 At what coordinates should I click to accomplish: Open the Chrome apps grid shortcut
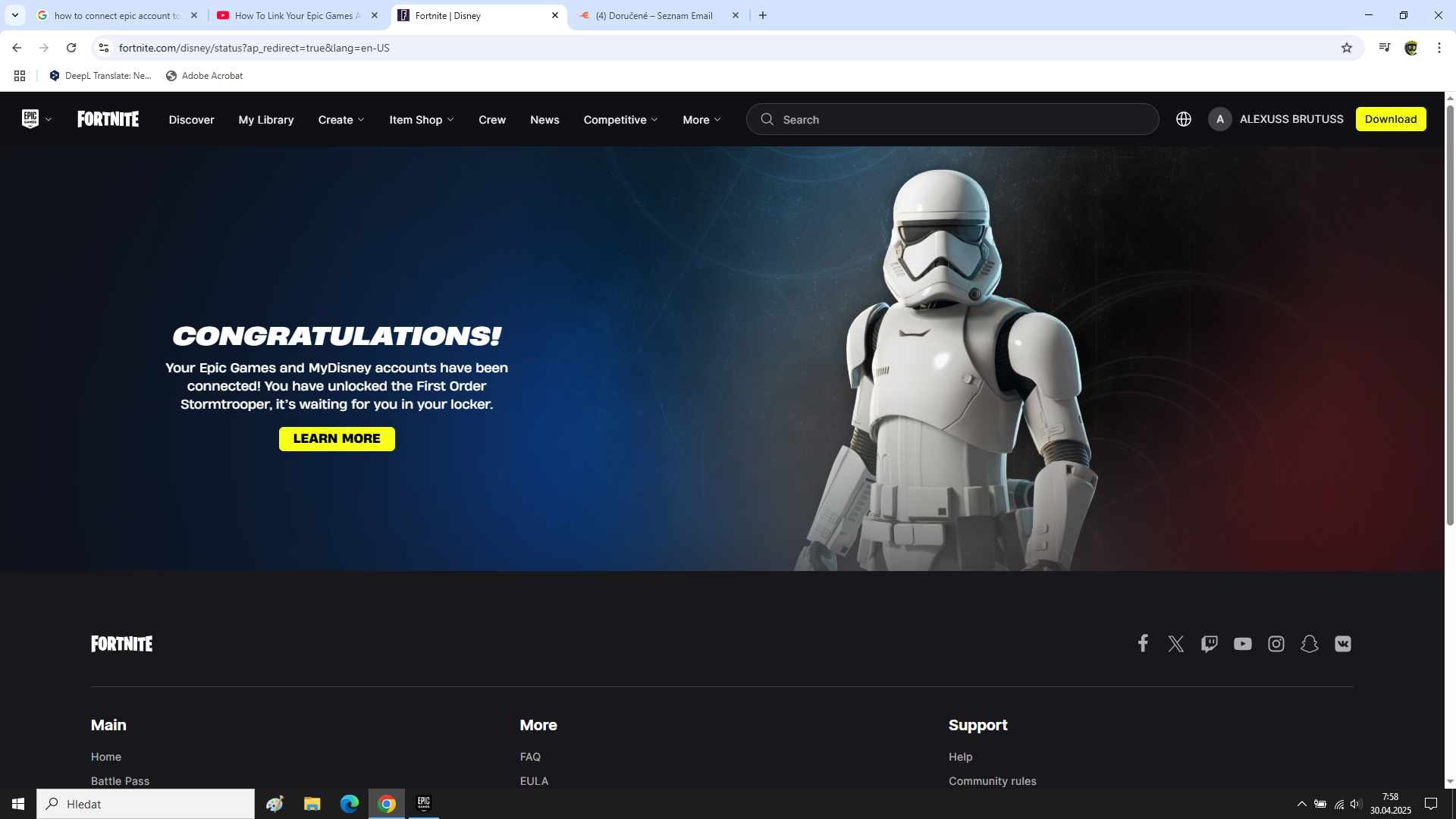click(20, 76)
